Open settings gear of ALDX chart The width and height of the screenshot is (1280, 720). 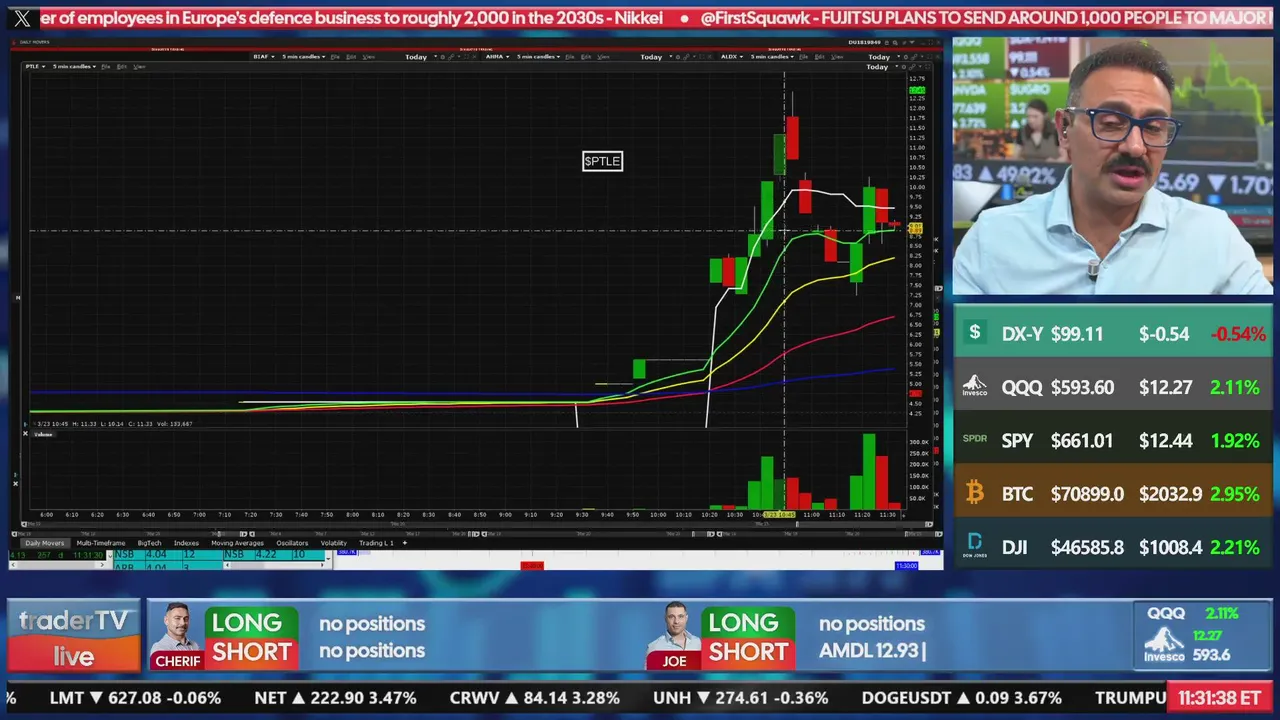(905, 57)
